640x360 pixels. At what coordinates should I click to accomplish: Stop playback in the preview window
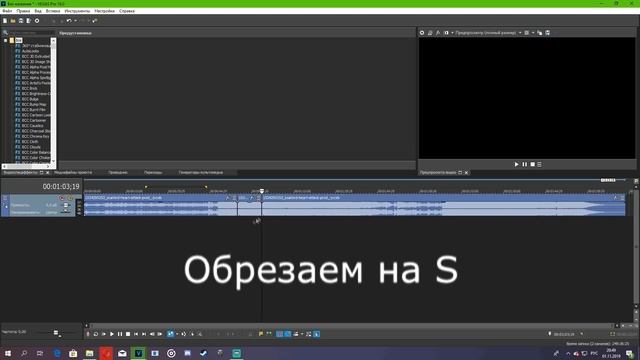tap(532, 164)
